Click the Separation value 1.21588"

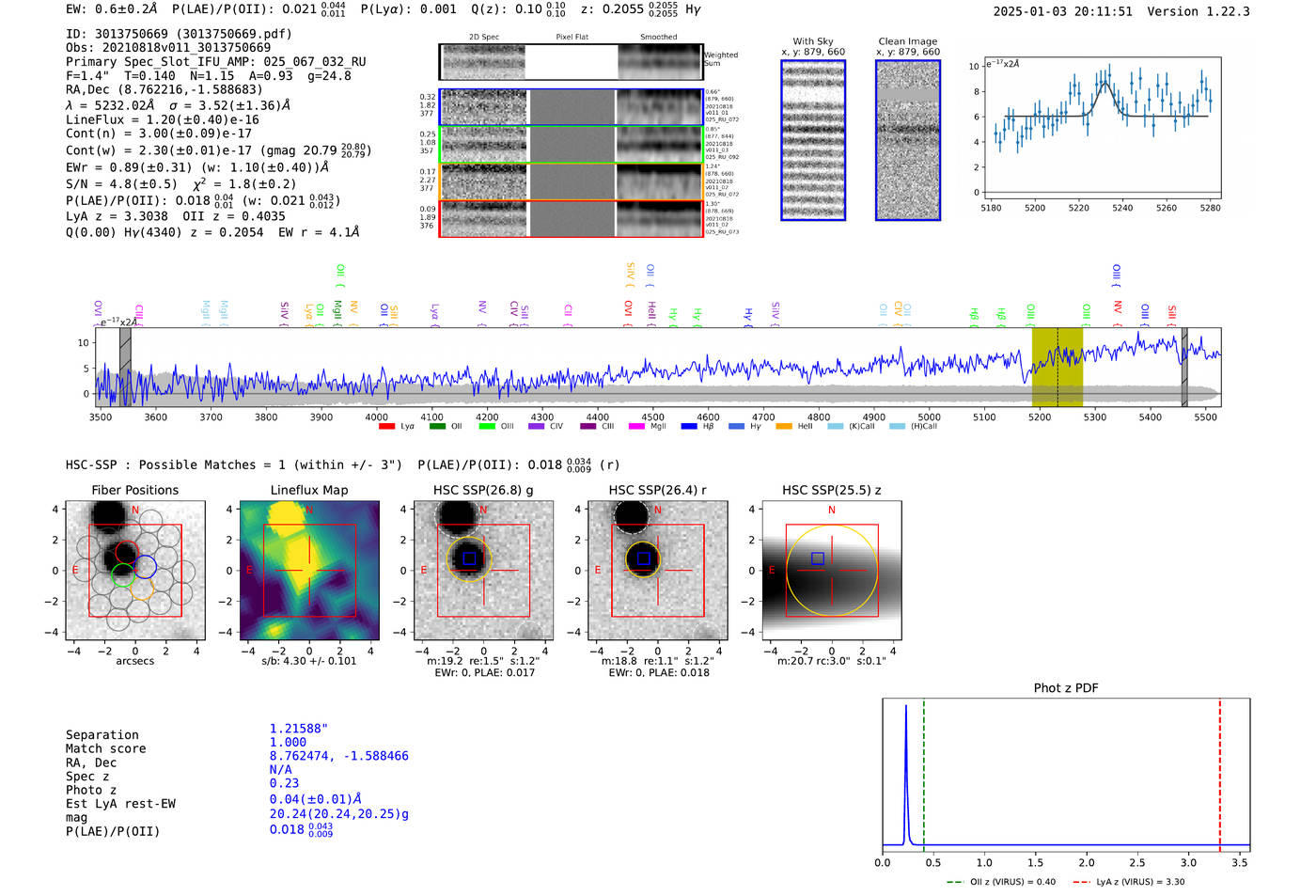click(299, 729)
